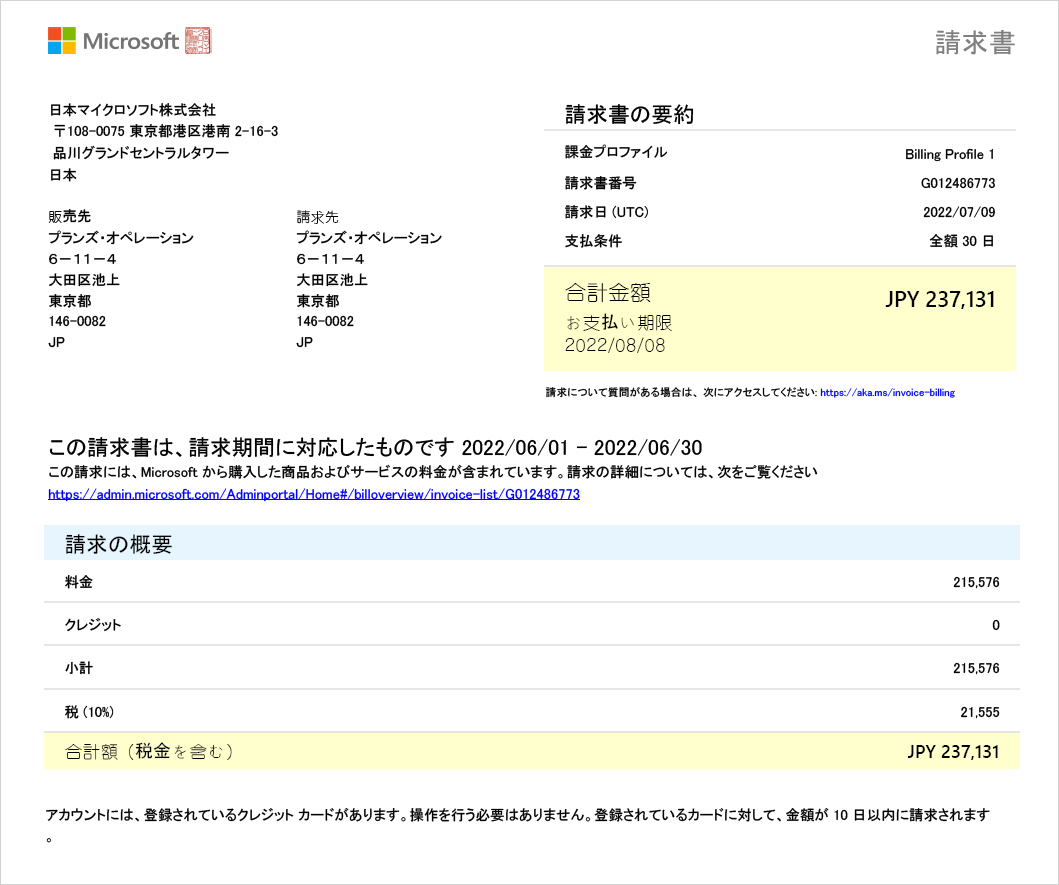This screenshot has width=1059, height=885.
Task: Click the Microsoft wordmark text
Action: tap(130, 41)
